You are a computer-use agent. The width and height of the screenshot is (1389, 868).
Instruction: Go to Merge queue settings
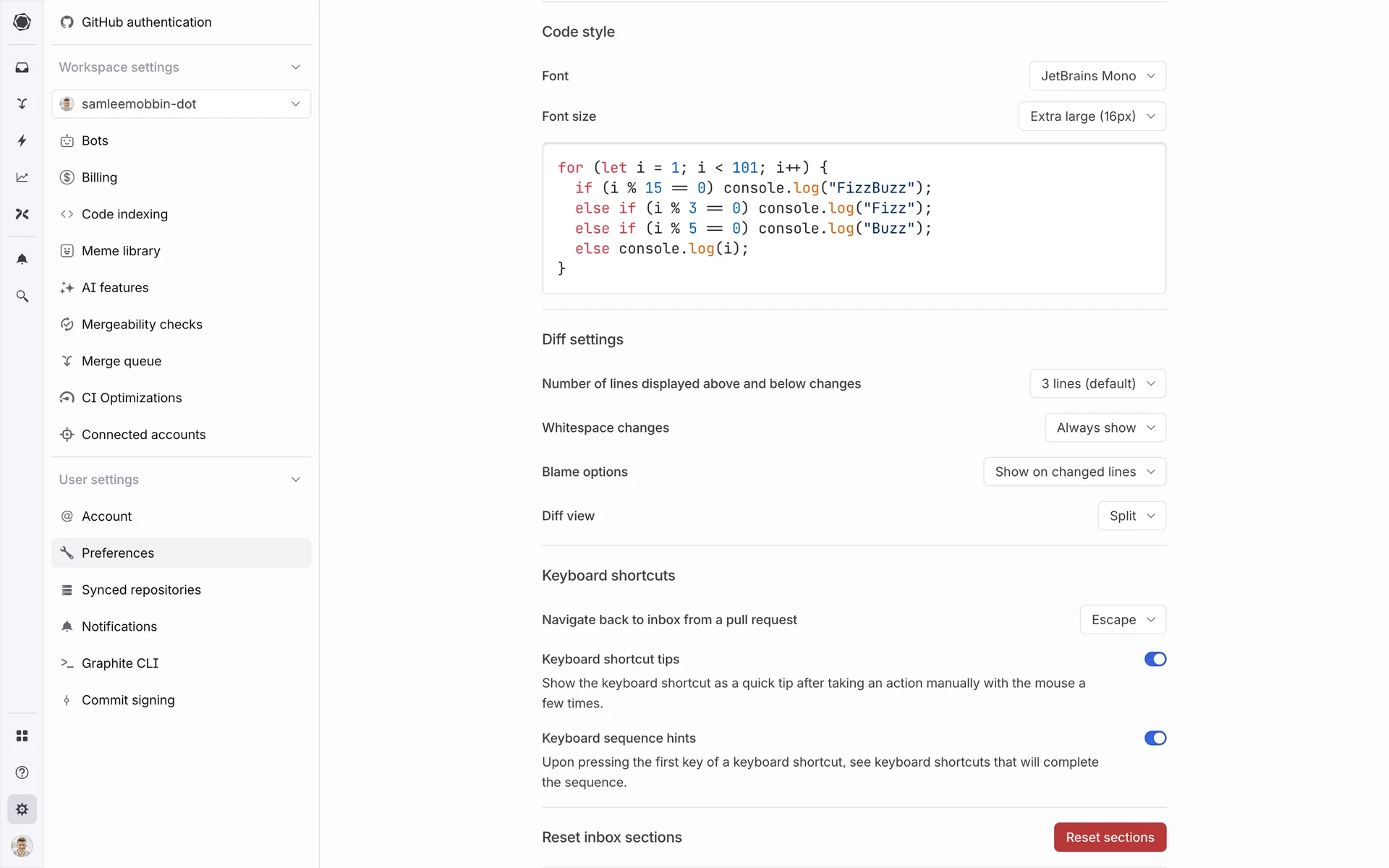[122, 361]
